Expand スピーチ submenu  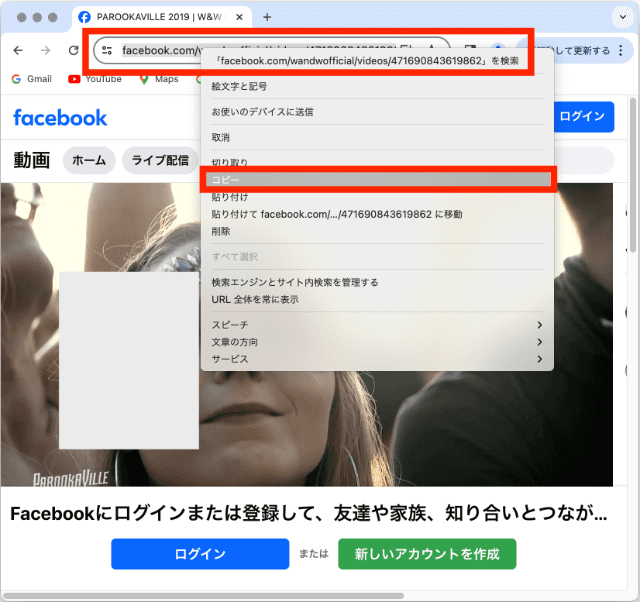[377, 325]
